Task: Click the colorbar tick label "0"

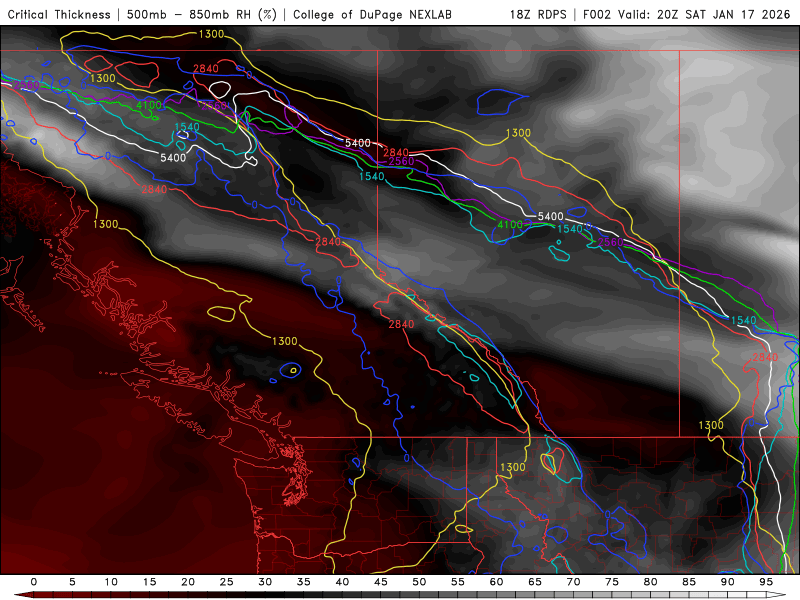Action: coord(34,582)
